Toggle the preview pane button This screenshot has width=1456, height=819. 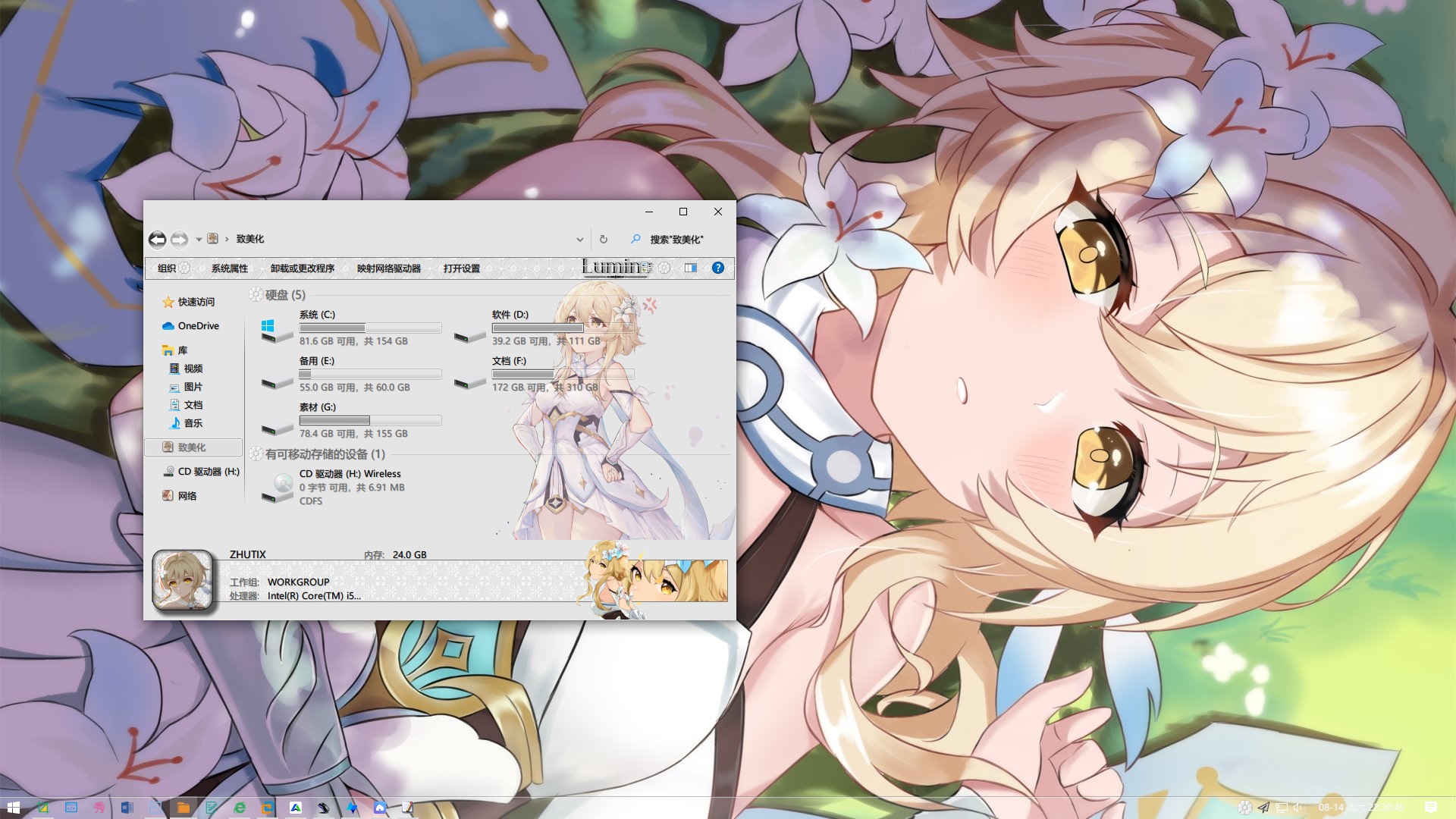point(691,268)
